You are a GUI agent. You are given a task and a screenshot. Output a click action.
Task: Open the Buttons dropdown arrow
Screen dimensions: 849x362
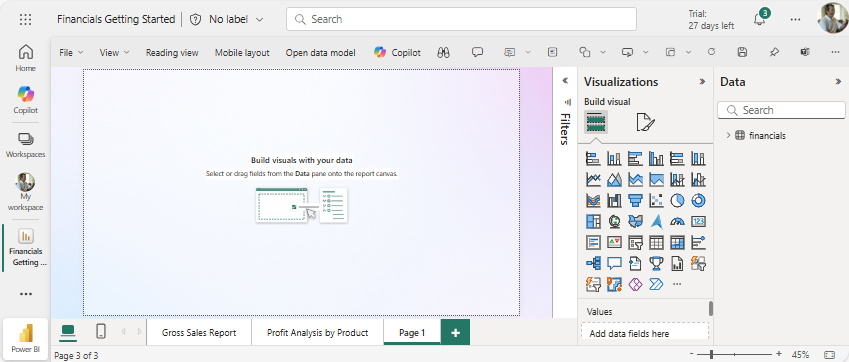(x=645, y=52)
